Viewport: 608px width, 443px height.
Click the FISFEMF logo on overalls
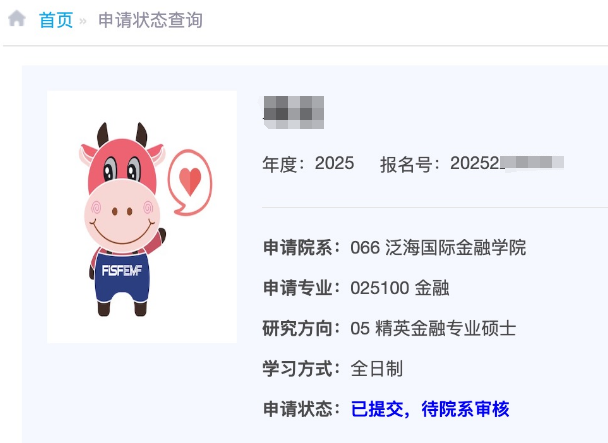pos(122,270)
